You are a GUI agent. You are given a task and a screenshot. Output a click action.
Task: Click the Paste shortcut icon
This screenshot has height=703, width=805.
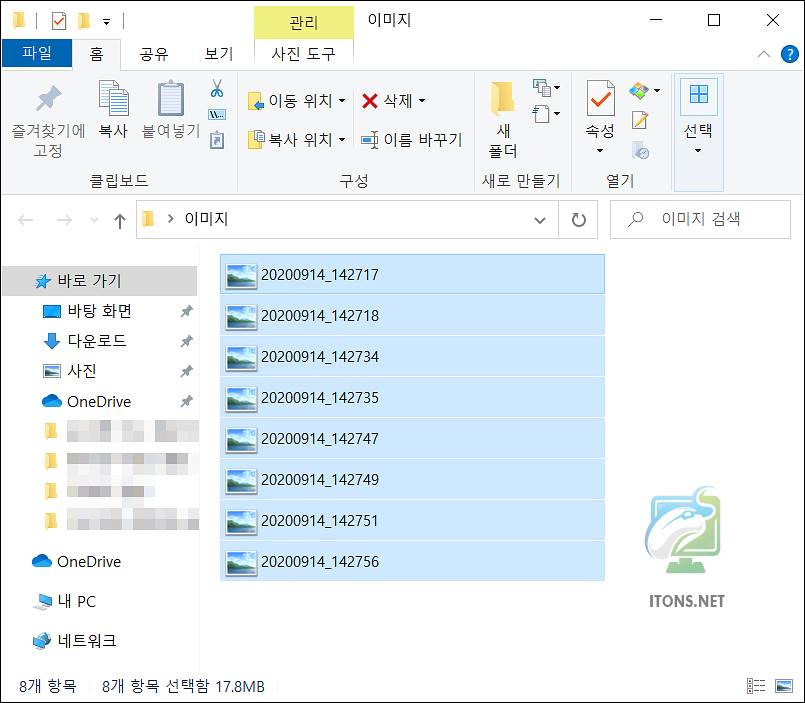click(217, 140)
